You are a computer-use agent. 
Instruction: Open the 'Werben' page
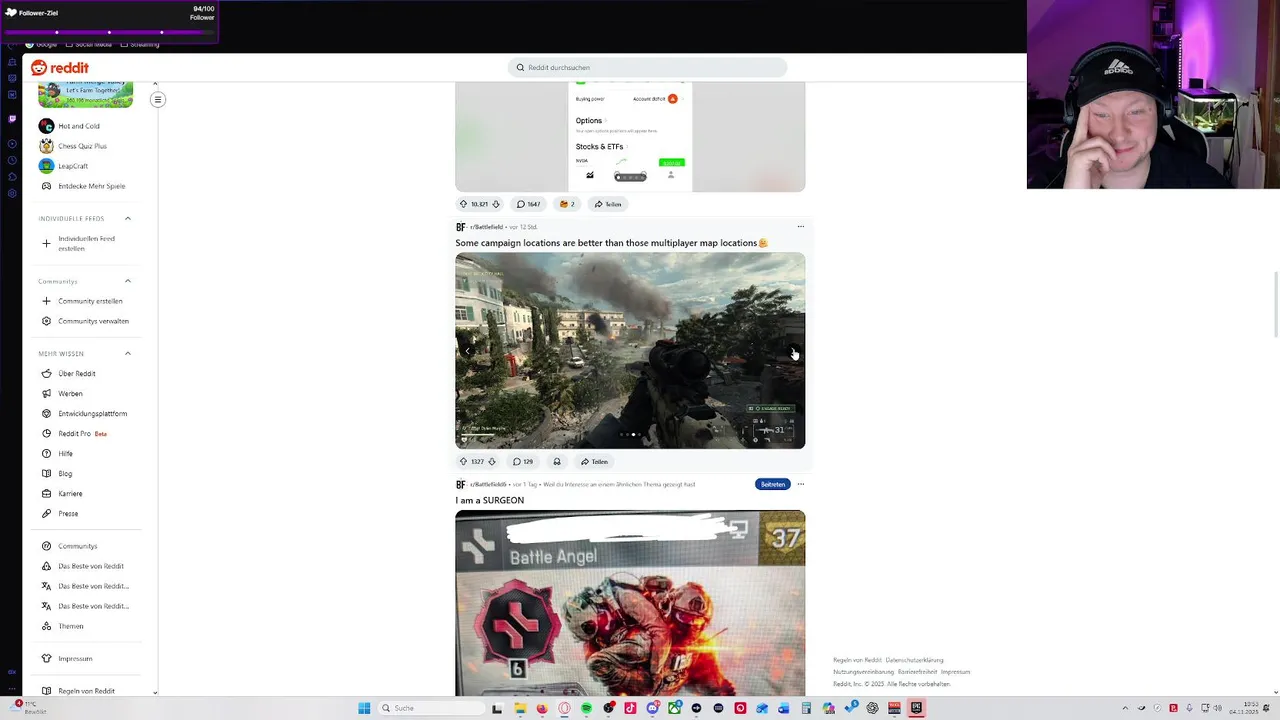(x=70, y=393)
